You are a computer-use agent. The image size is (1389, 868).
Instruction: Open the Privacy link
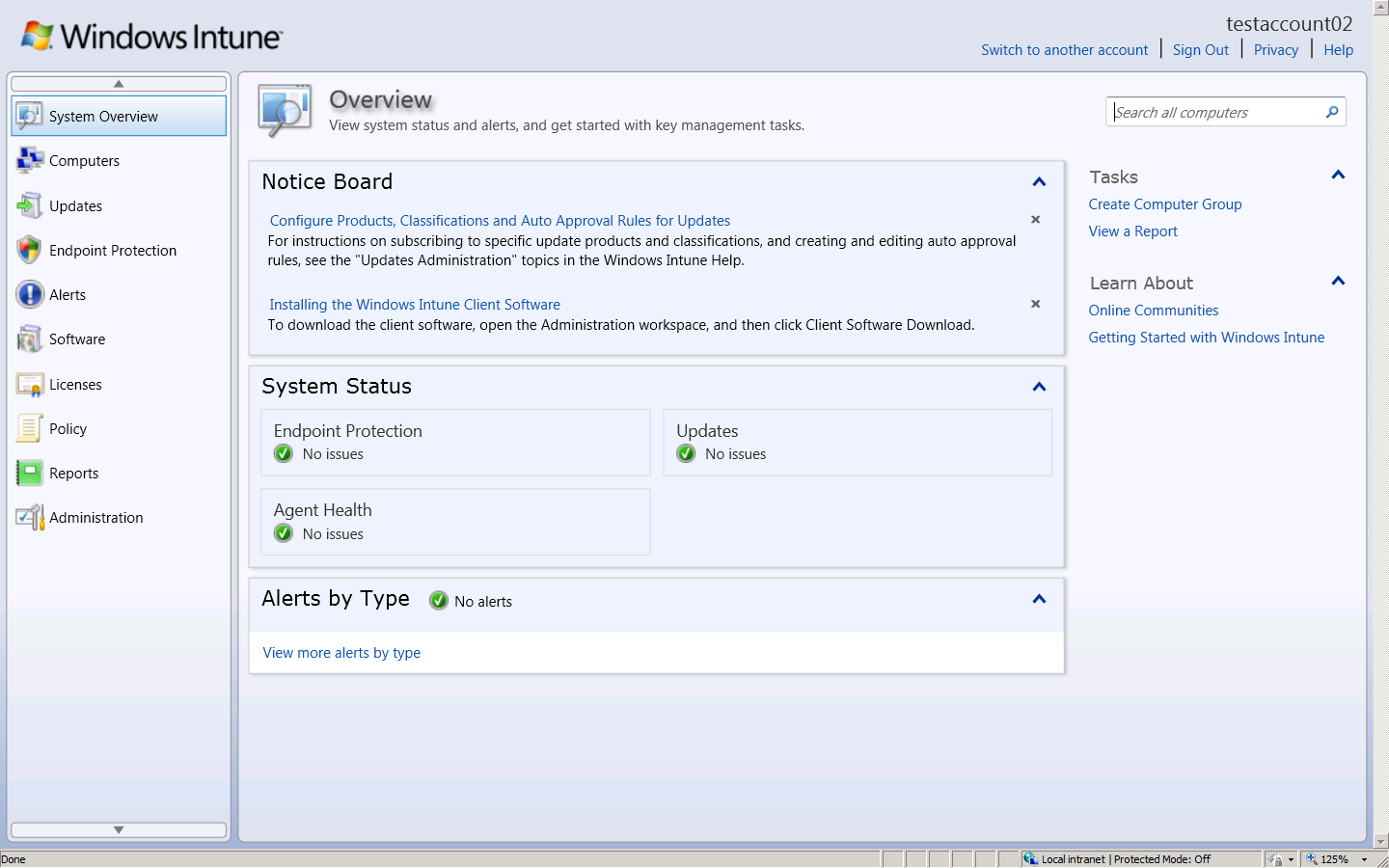tap(1276, 50)
